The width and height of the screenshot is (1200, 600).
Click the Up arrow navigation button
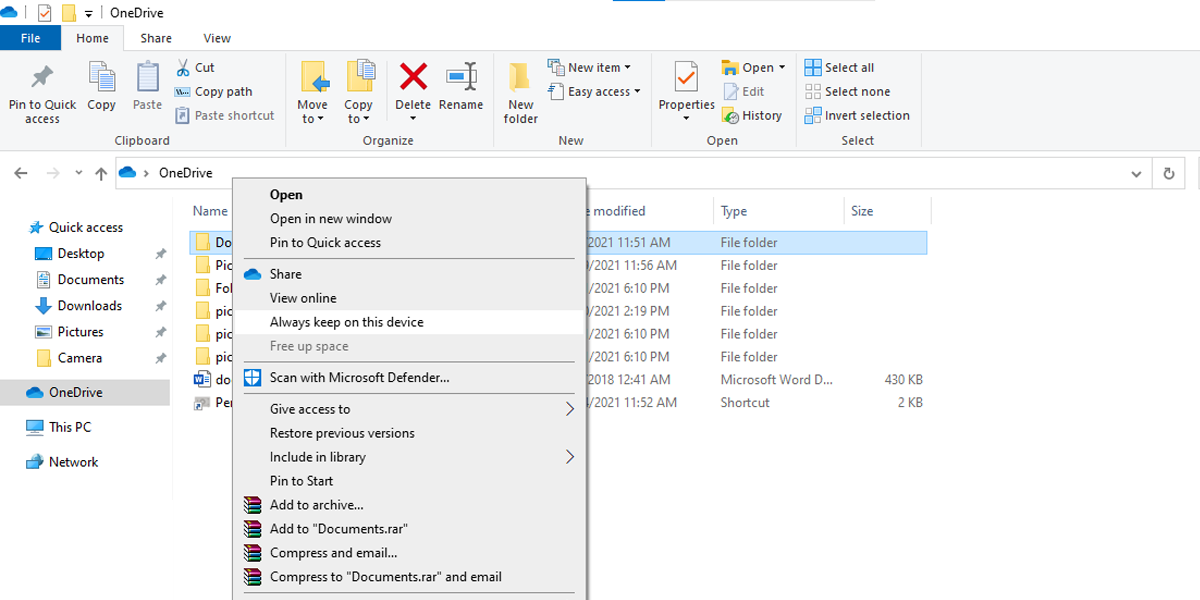(101, 173)
